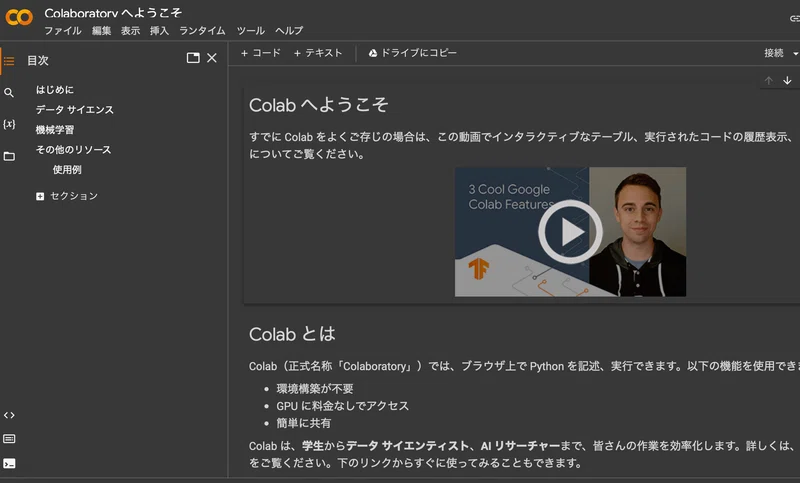Click the GPU に料金なしでアクセス bullet
The image size is (800, 483).
click(x=342, y=406)
